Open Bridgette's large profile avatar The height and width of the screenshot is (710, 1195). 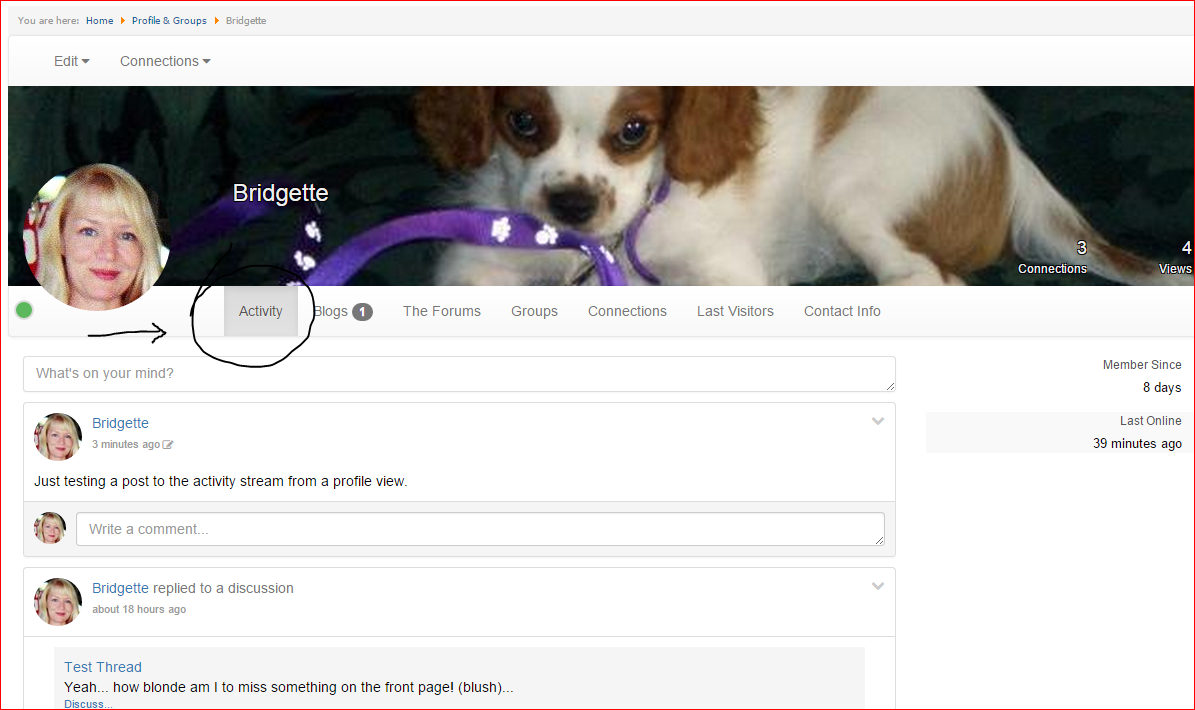click(97, 237)
